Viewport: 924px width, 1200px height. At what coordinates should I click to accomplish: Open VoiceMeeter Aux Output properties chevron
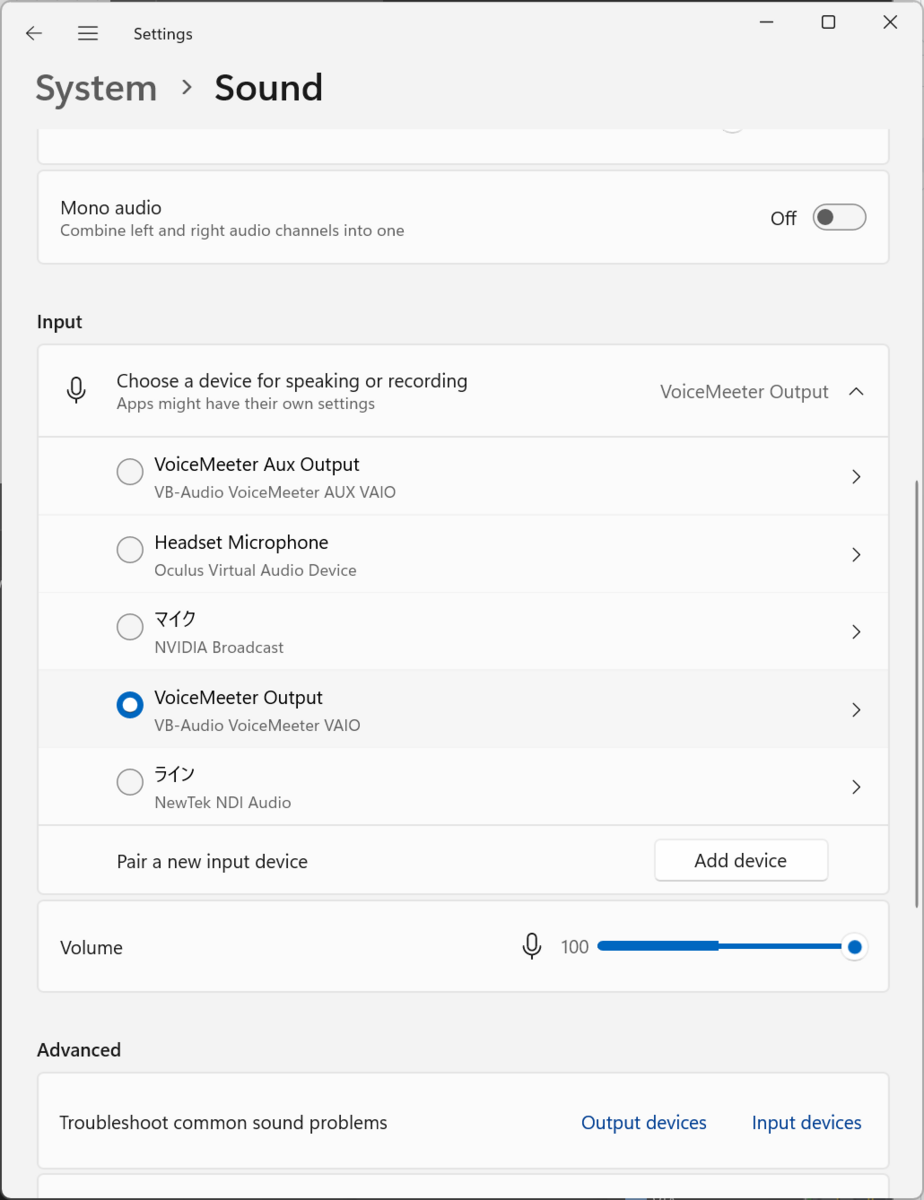(x=856, y=477)
